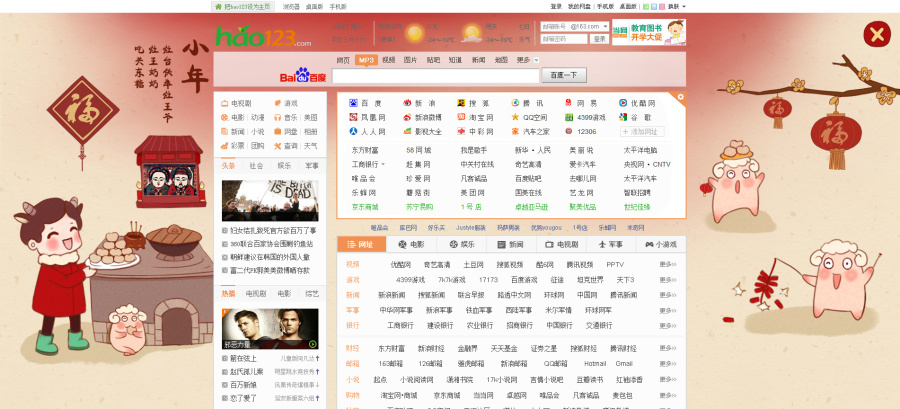Open the 4399游戏 icon link

(x=568, y=117)
